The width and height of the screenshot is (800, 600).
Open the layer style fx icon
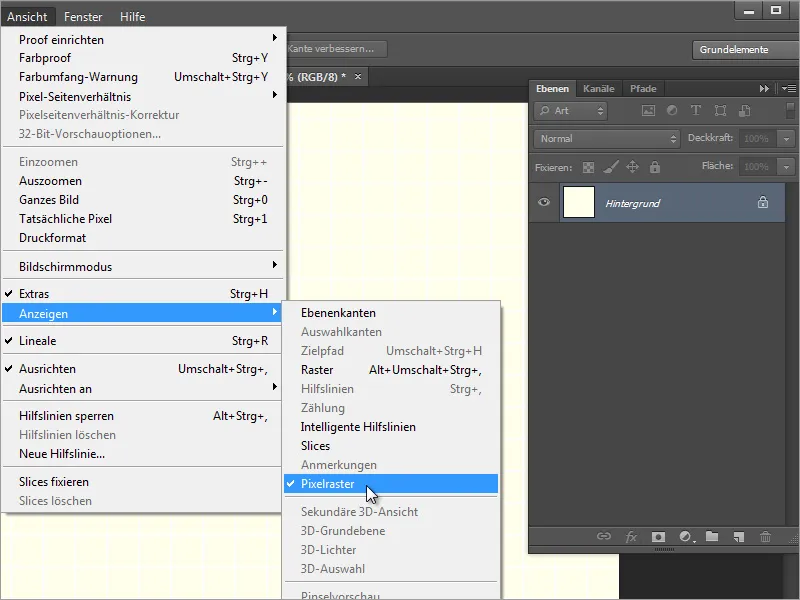[631, 536]
